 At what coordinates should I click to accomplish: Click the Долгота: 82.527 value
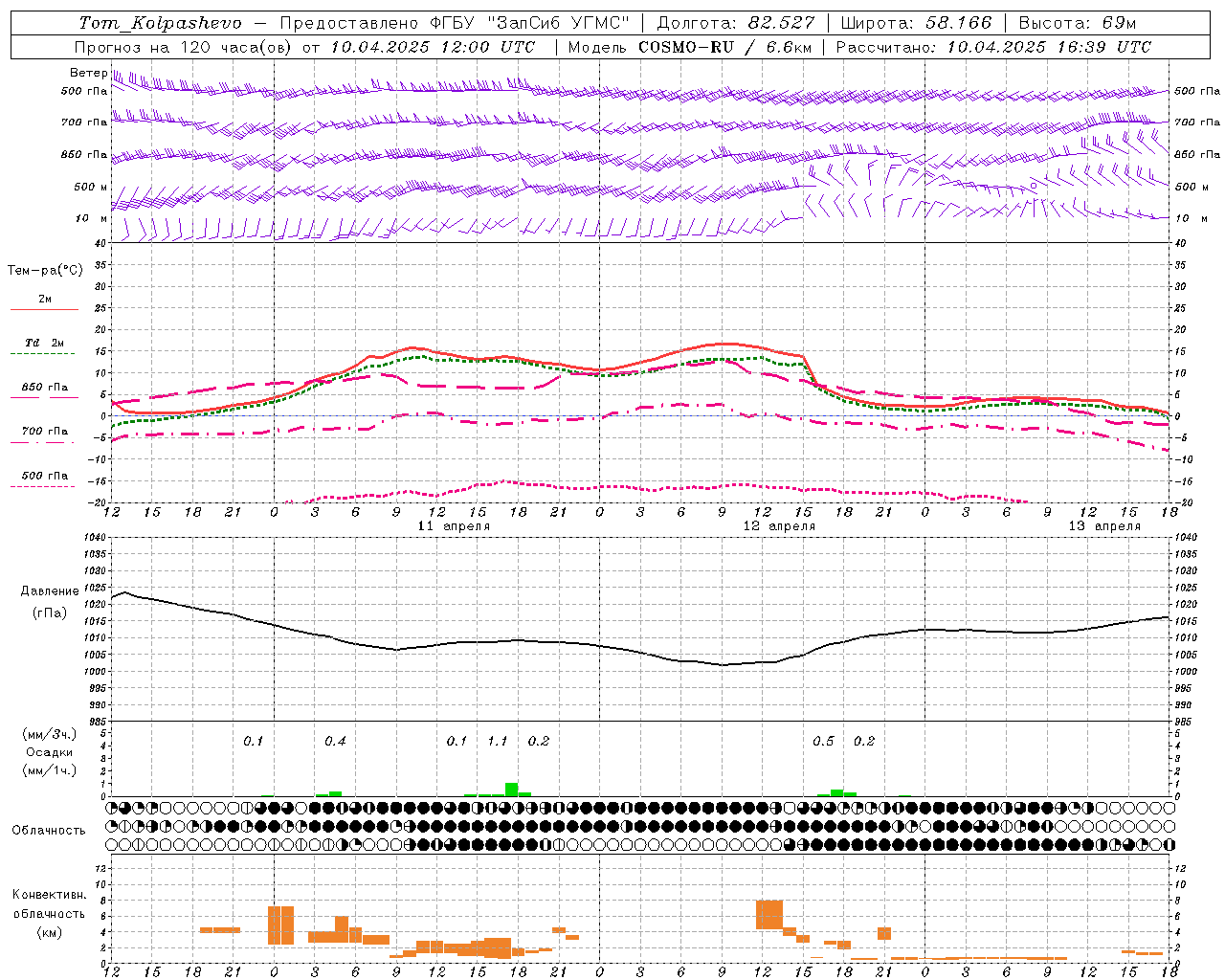[x=736, y=23]
